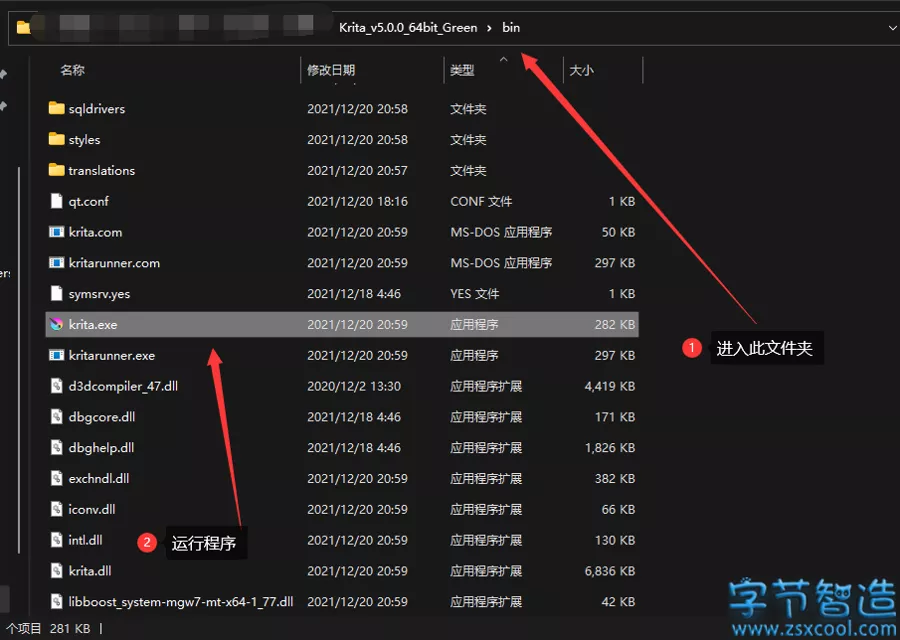Click the MS-DOS 应用程序 type of krita.com
This screenshot has height=640, width=900.
(501, 232)
